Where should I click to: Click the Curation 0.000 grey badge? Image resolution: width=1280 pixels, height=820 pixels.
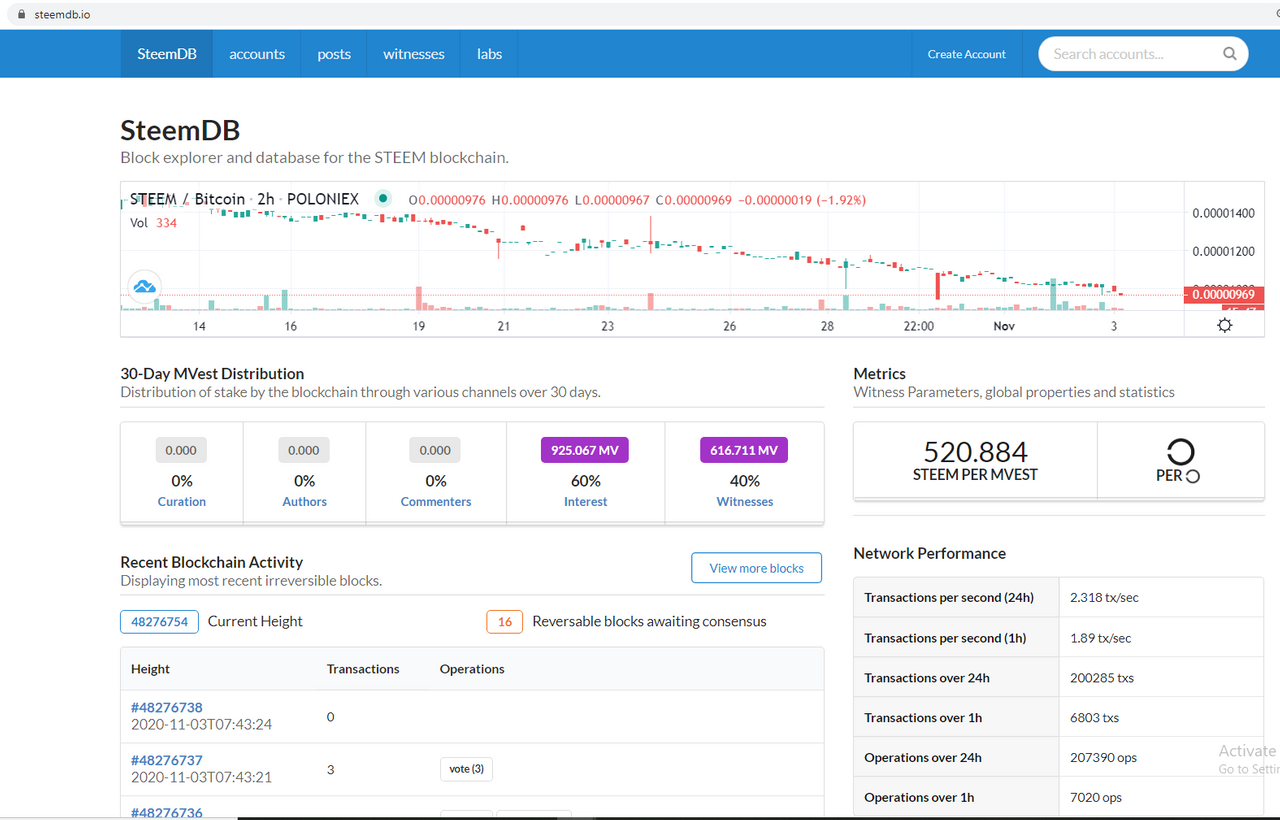coord(181,450)
